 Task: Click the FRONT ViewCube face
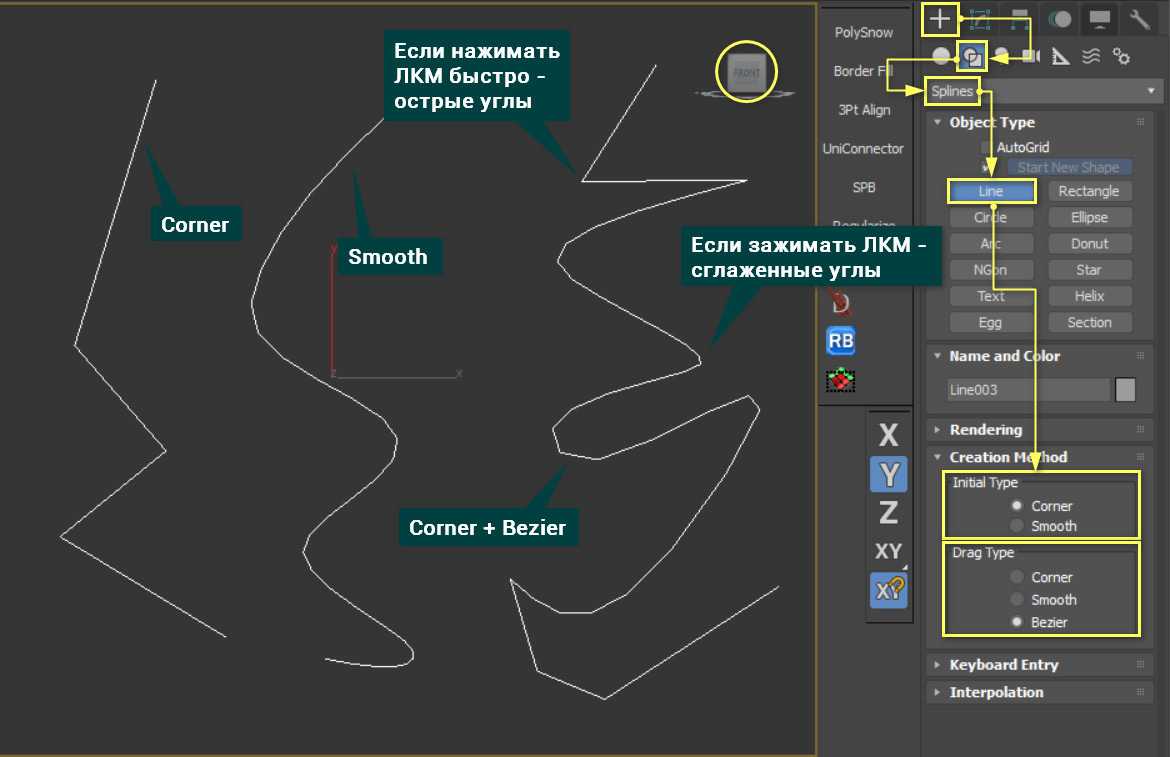click(746, 73)
